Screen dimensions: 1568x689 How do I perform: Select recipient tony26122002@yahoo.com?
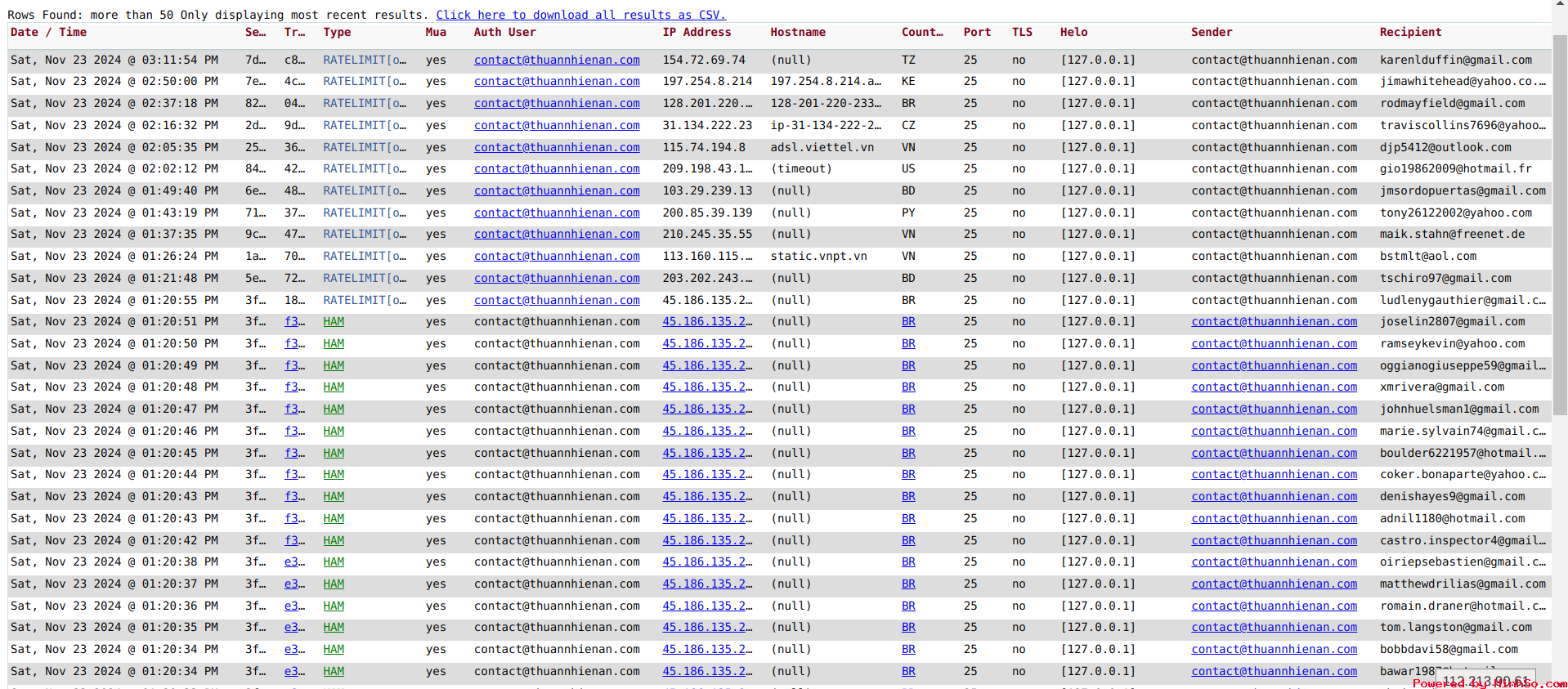tap(1456, 213)
